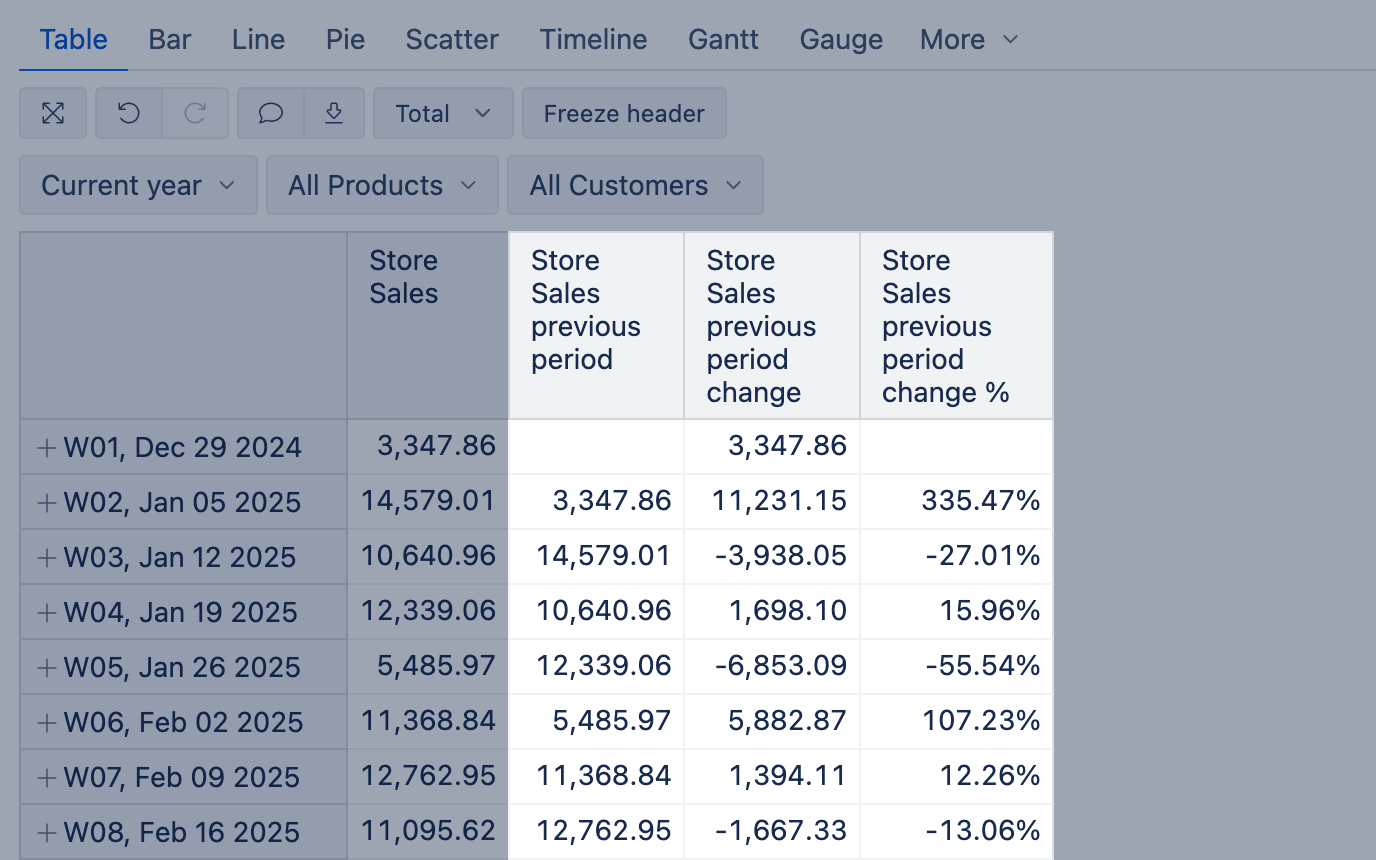The image size is (1376, 860).
Task: Click the undo arrow icon
Action: click(129, 114)
